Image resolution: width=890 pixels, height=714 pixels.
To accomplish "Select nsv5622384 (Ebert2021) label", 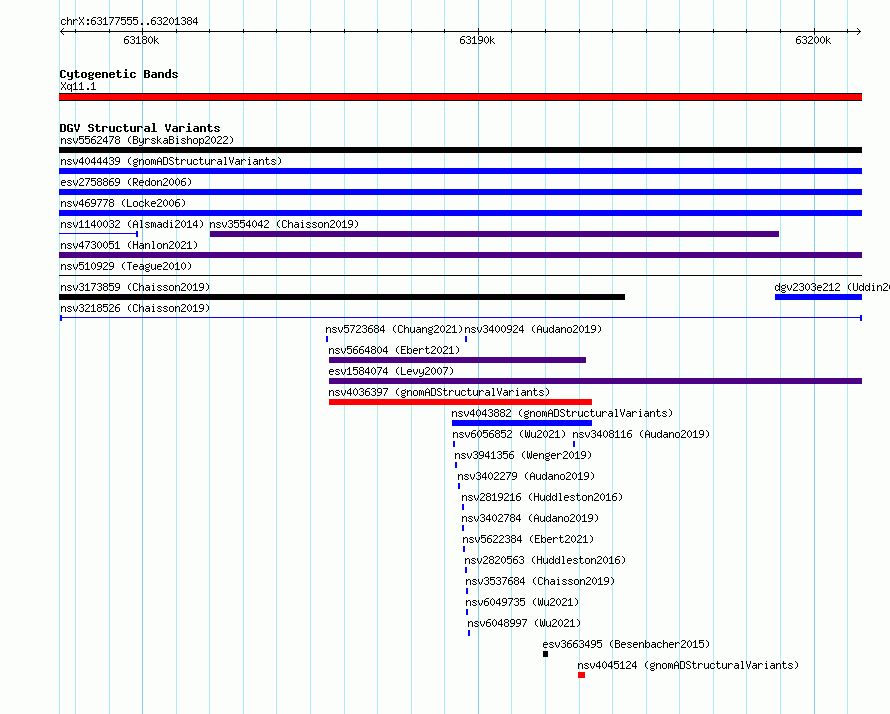I will click(x=528, y=539).
